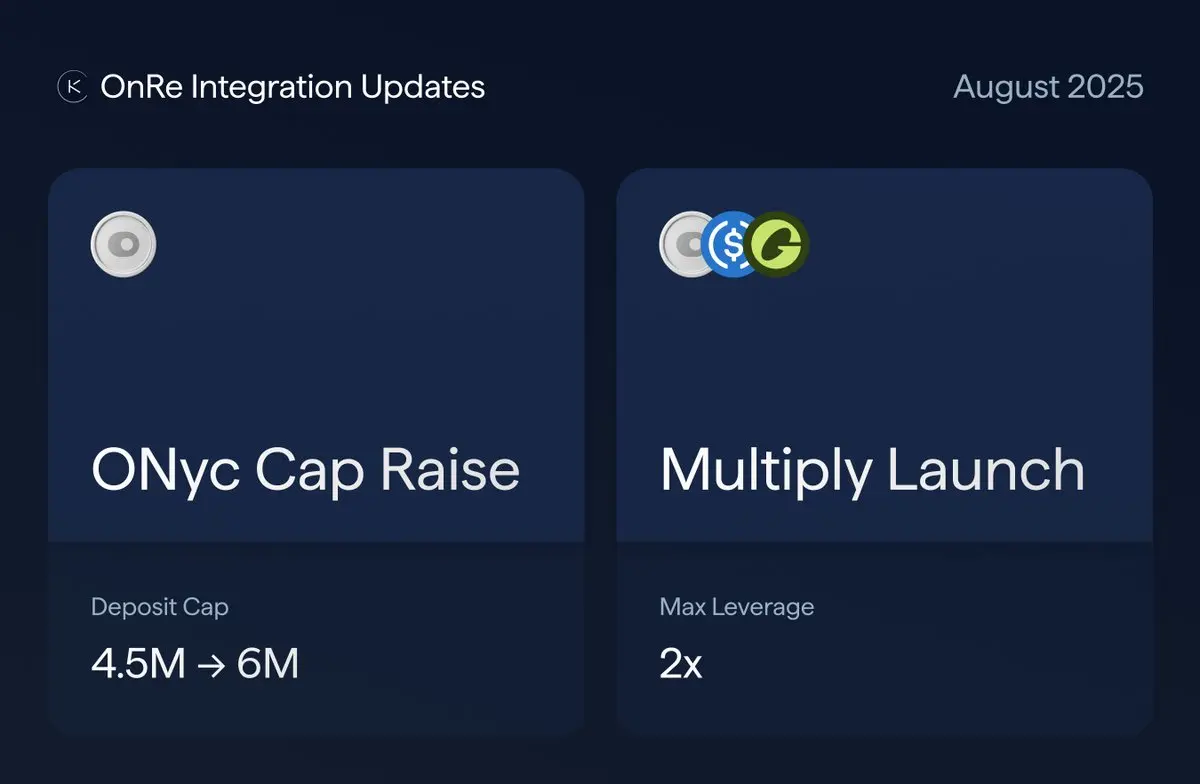The image size is (1200, 784).
Task: Click the 6M new cap figure
Action: pos(268,664)
